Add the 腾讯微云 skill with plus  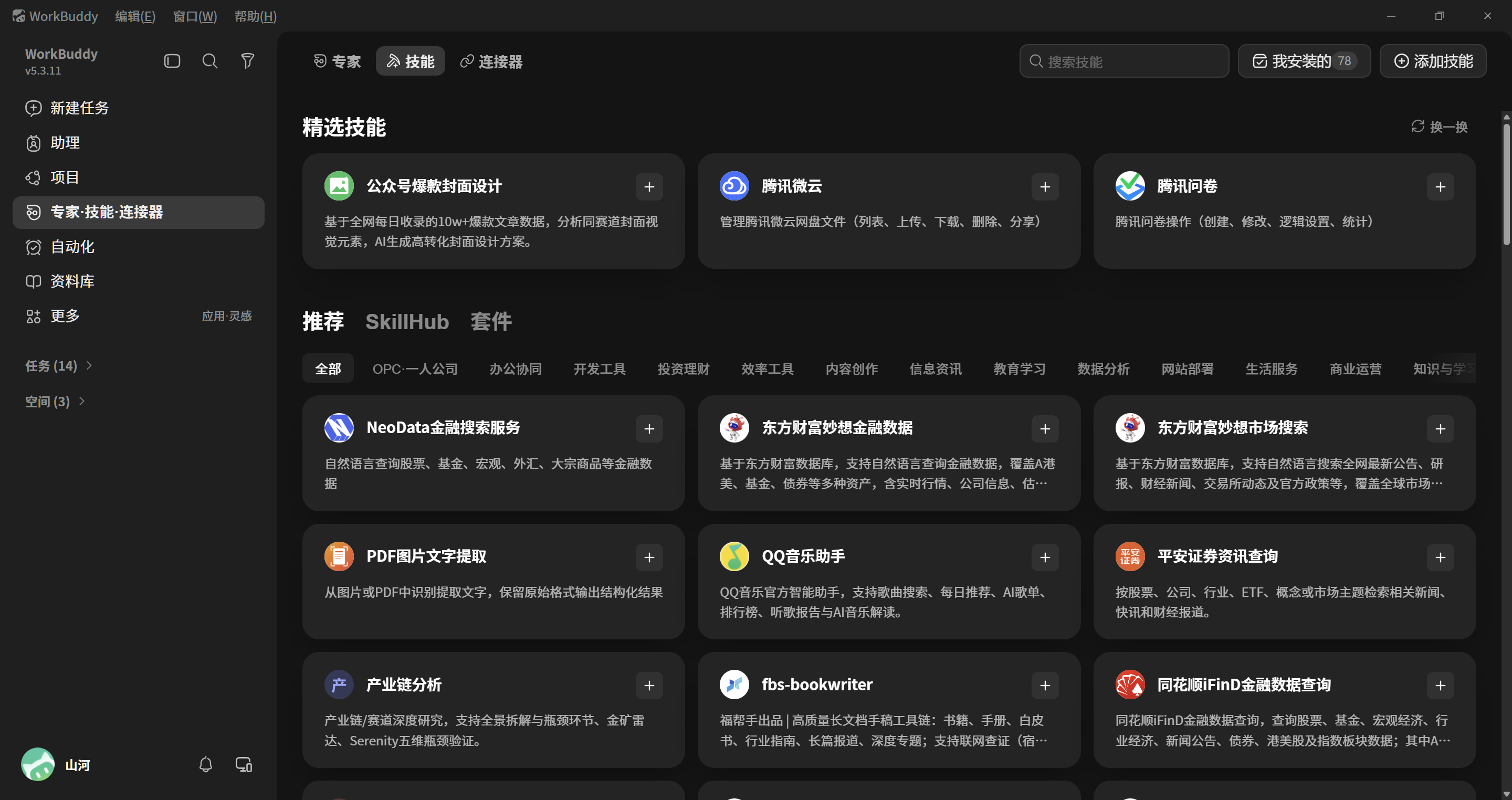[1045, 187]
